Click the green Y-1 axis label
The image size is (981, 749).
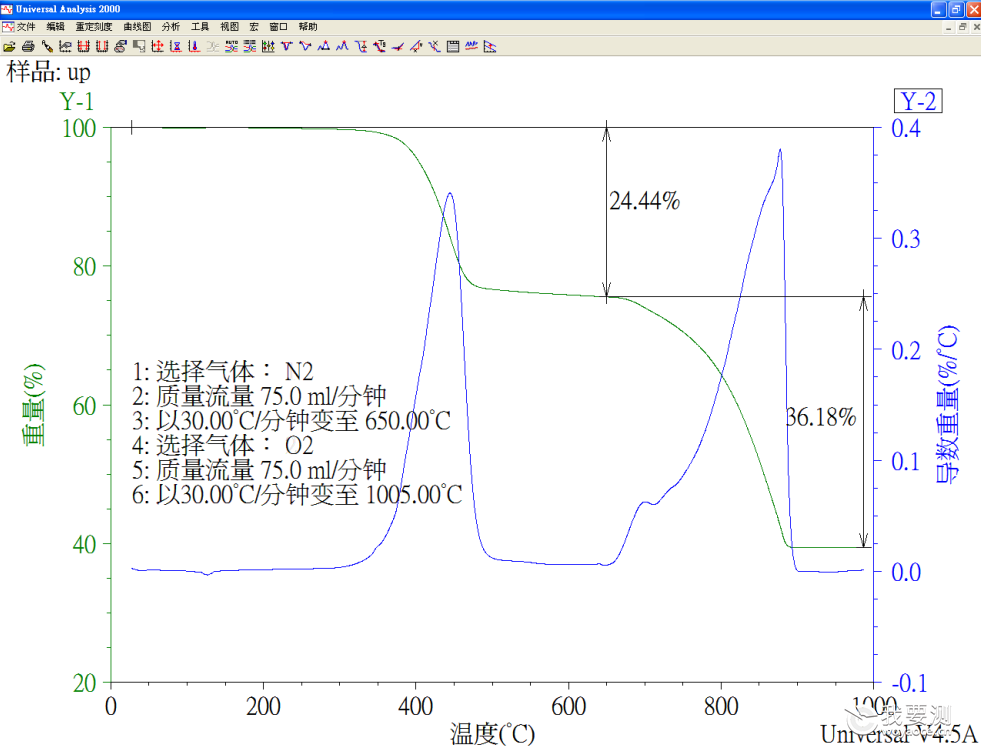76,101
